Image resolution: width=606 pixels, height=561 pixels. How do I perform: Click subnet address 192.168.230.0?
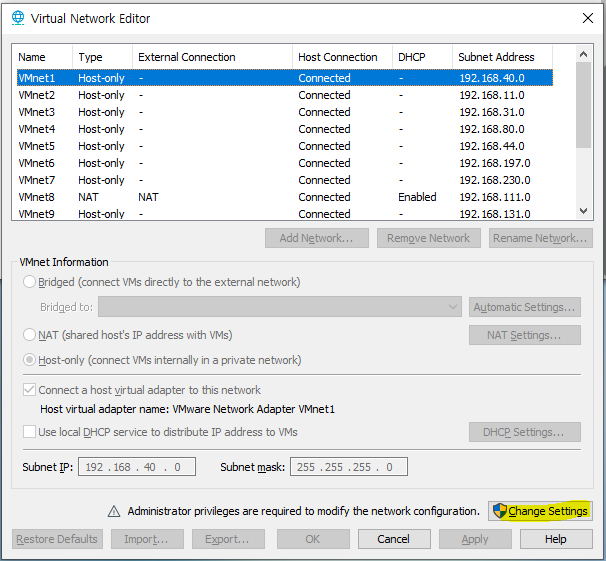pyautogui.click(x=495, y=180)
